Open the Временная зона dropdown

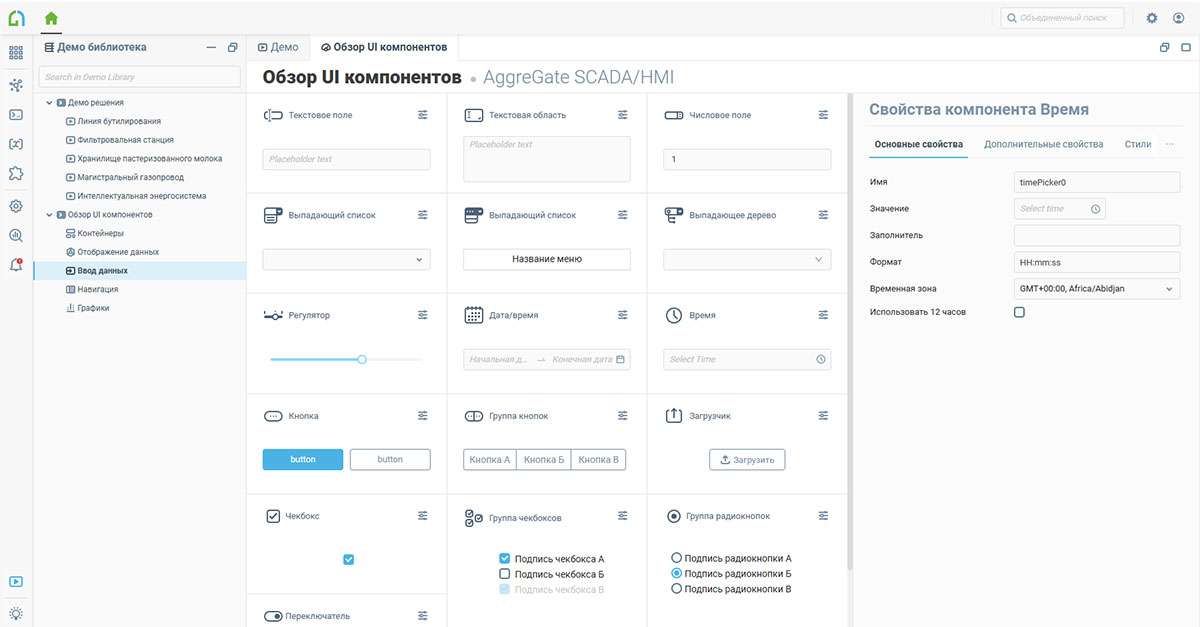[1097, 288]
